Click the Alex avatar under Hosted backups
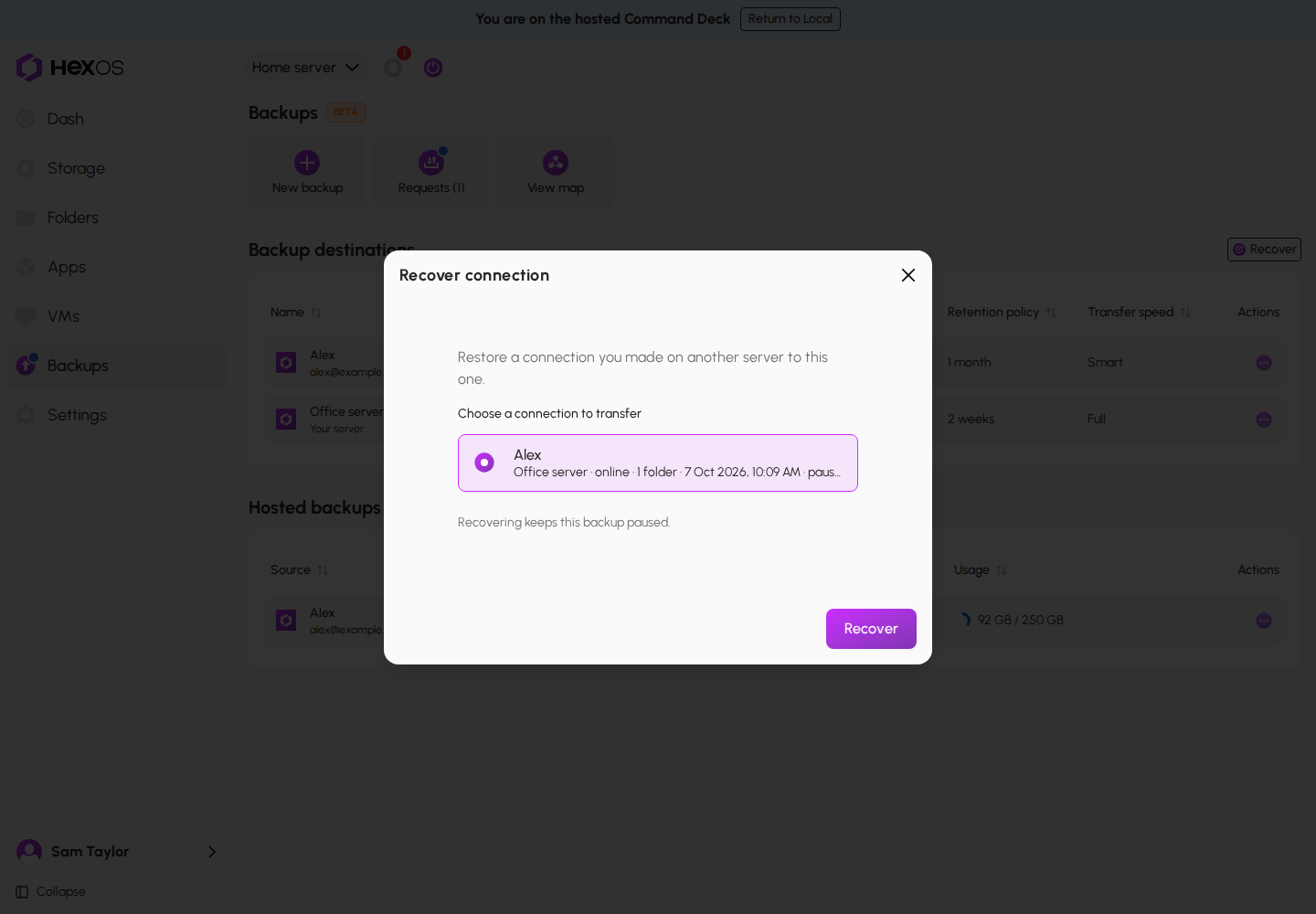 point(286,621)
